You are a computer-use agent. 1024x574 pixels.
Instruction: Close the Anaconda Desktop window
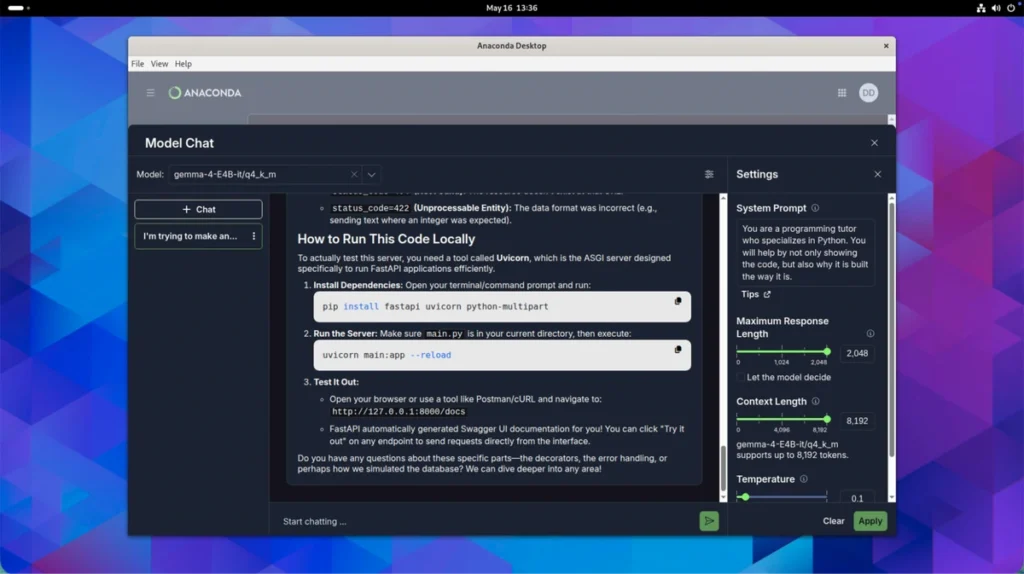886,46
